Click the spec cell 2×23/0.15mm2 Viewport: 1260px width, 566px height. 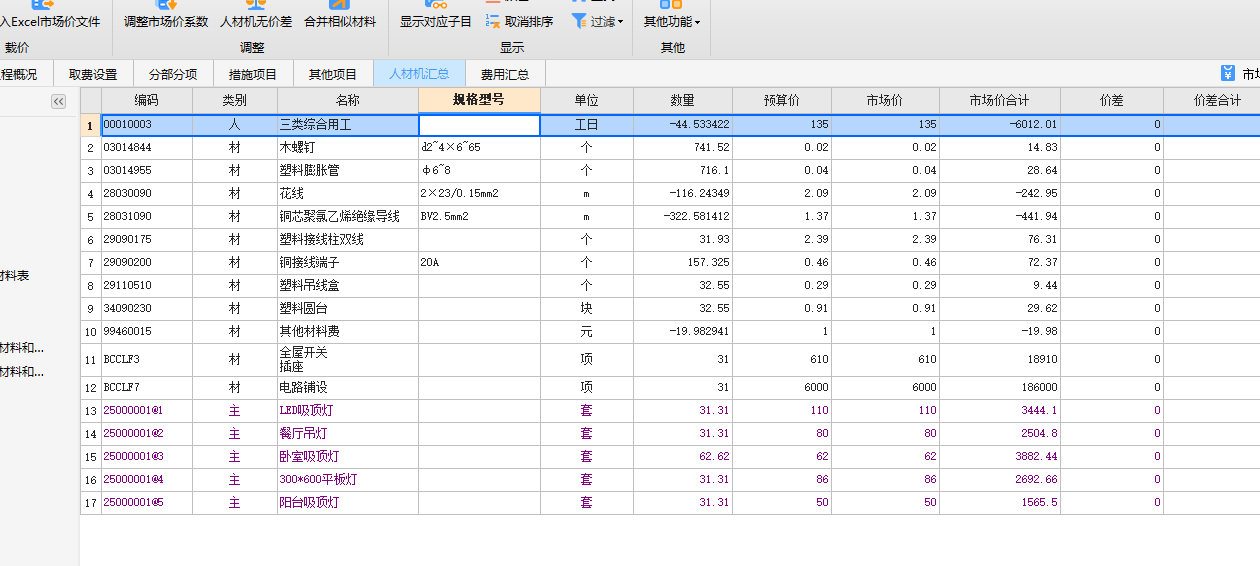click(479, 194)
